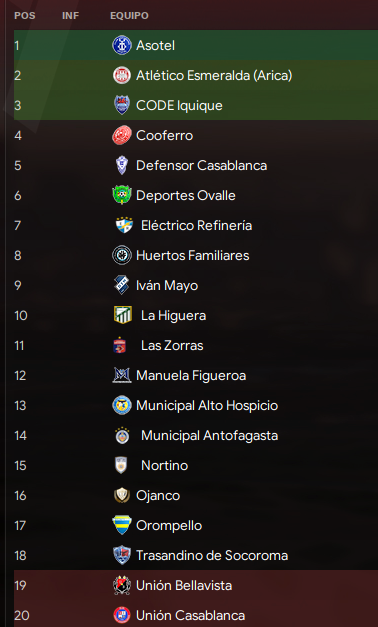Image resolution: width=378 pixels, height=627 pixels.
Task: Click the Orompello yellow-blue shield icon
Action: [x=122, y=525]
